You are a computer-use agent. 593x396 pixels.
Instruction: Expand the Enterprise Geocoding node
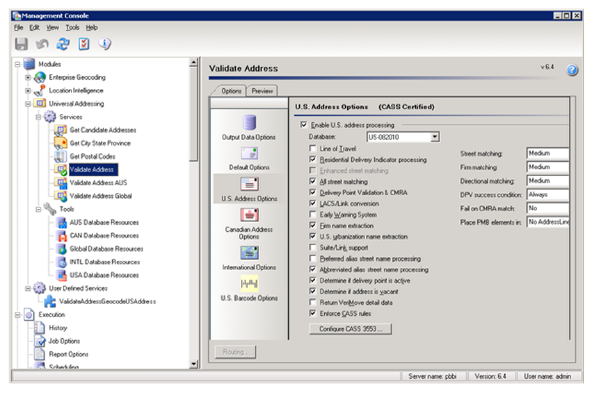[x=28, y=78]
